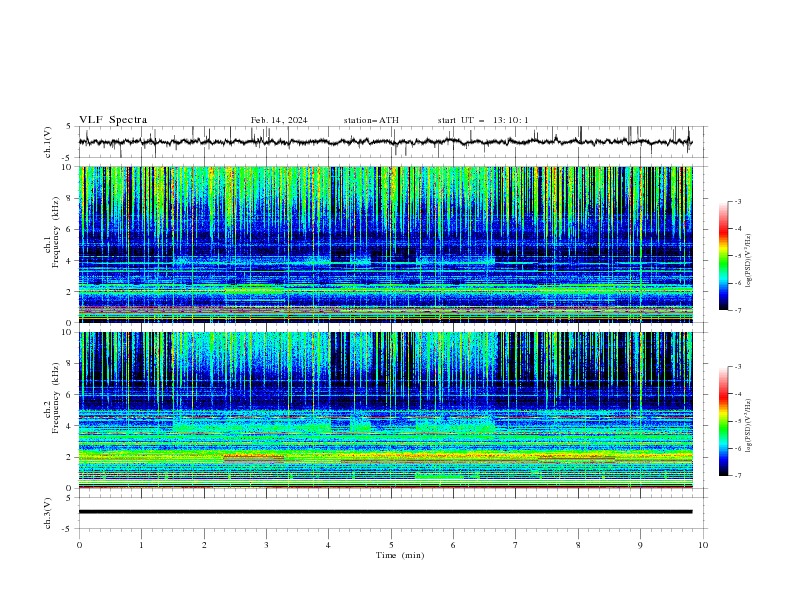This screenshot has width=792, height=612.
Task: Click the 'Time (min)' axis label
Action: tap(400, 555)
